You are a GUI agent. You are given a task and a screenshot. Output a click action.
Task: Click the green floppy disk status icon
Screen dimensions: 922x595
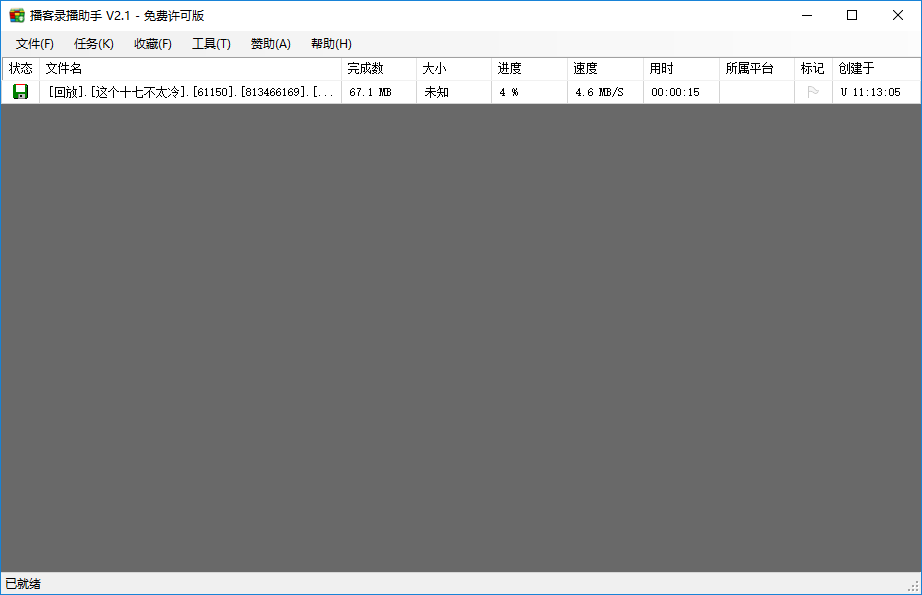pyautogui.click(x=21, y=92)
